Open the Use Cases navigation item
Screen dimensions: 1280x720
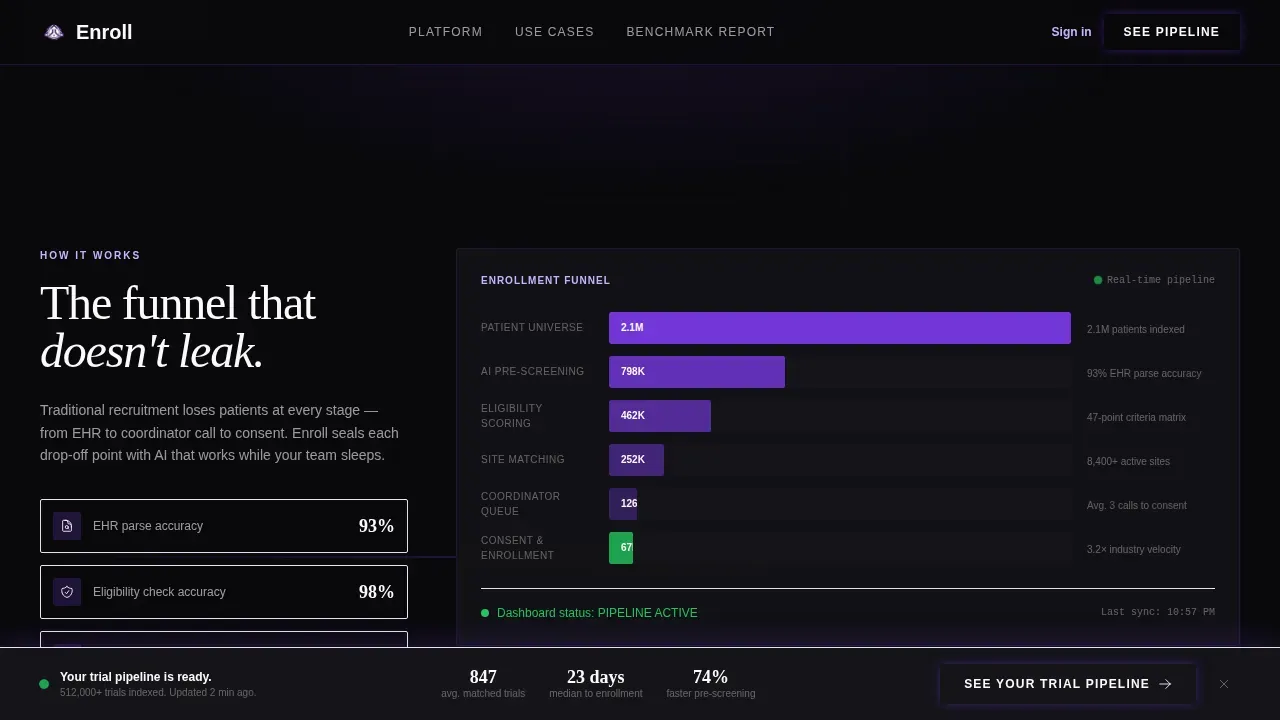point(554,32)
